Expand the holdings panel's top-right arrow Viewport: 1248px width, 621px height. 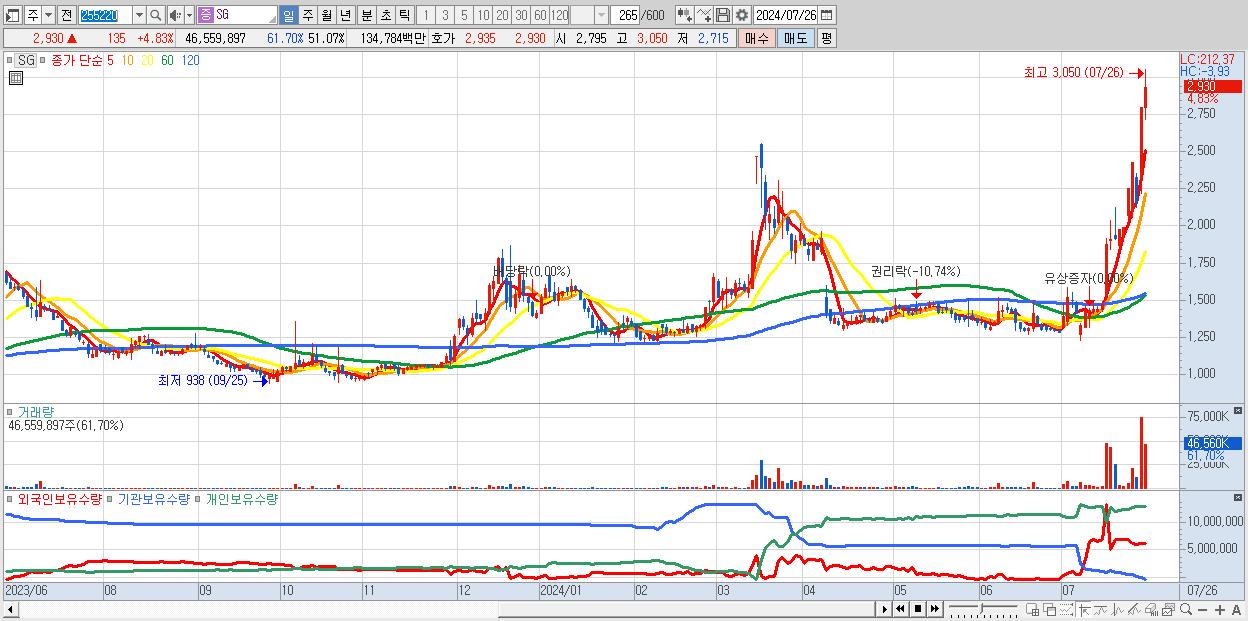(1240, 498)
